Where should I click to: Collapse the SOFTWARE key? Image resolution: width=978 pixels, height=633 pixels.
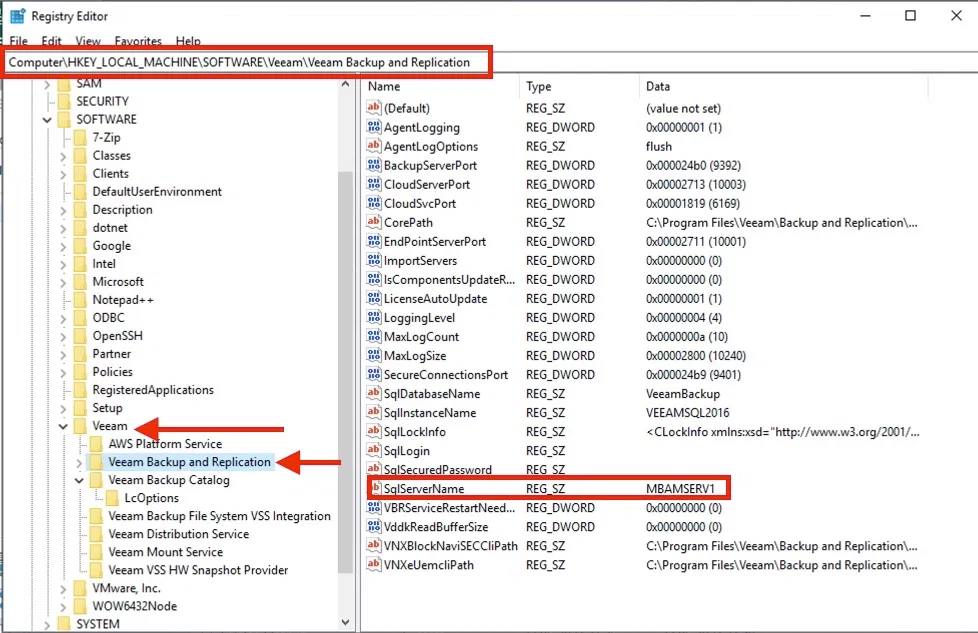(47, 119)
